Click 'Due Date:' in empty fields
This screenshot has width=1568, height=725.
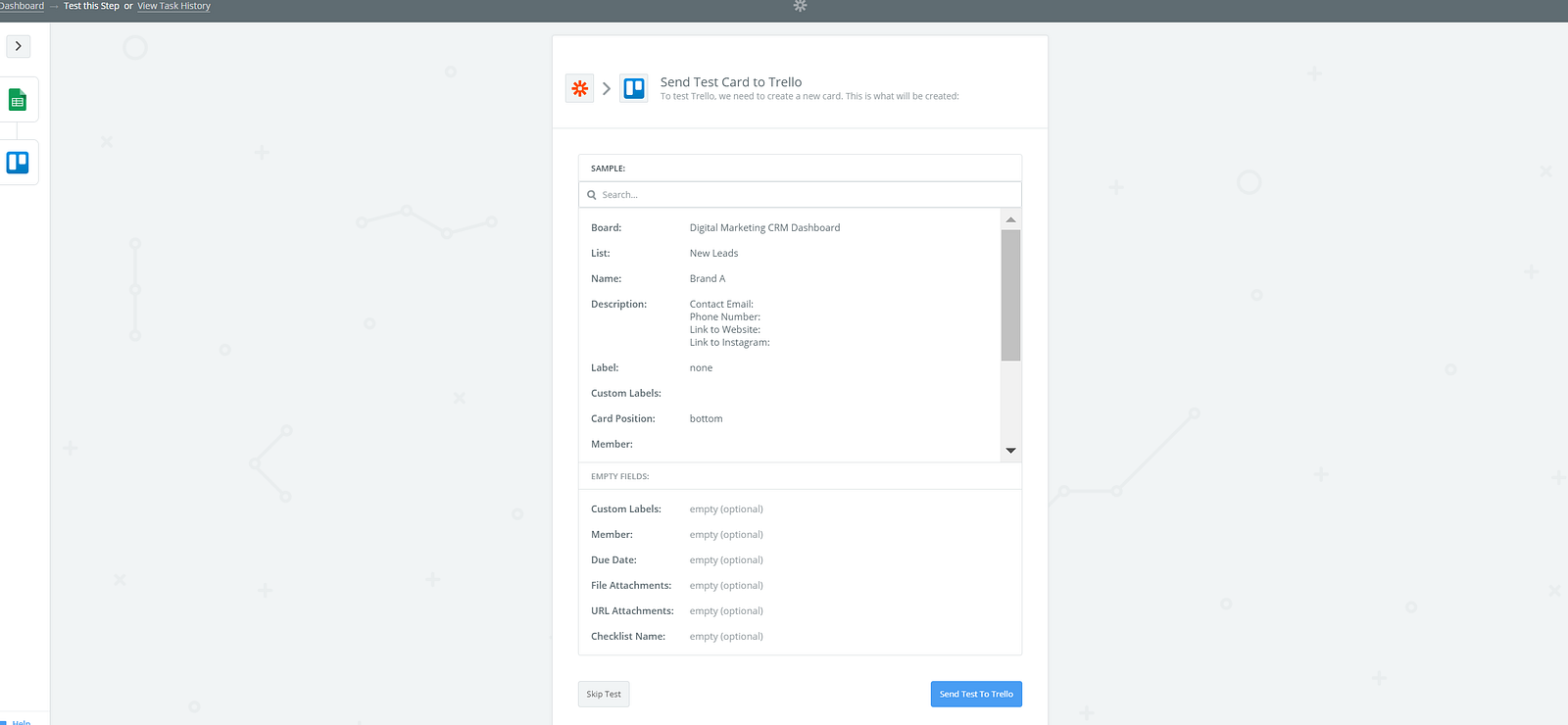coord(613,559)
